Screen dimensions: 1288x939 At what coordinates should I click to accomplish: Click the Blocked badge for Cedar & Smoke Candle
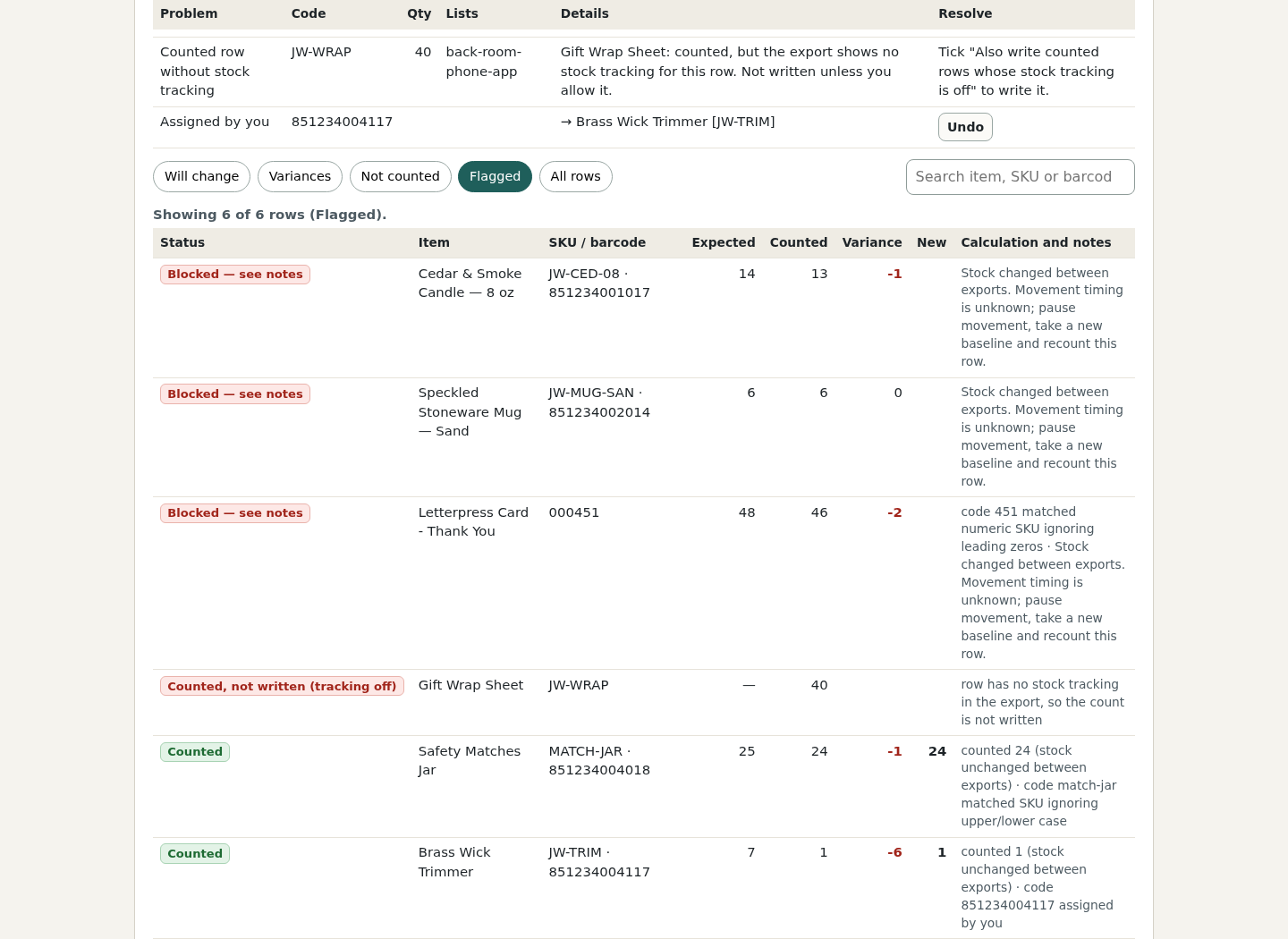235,275
